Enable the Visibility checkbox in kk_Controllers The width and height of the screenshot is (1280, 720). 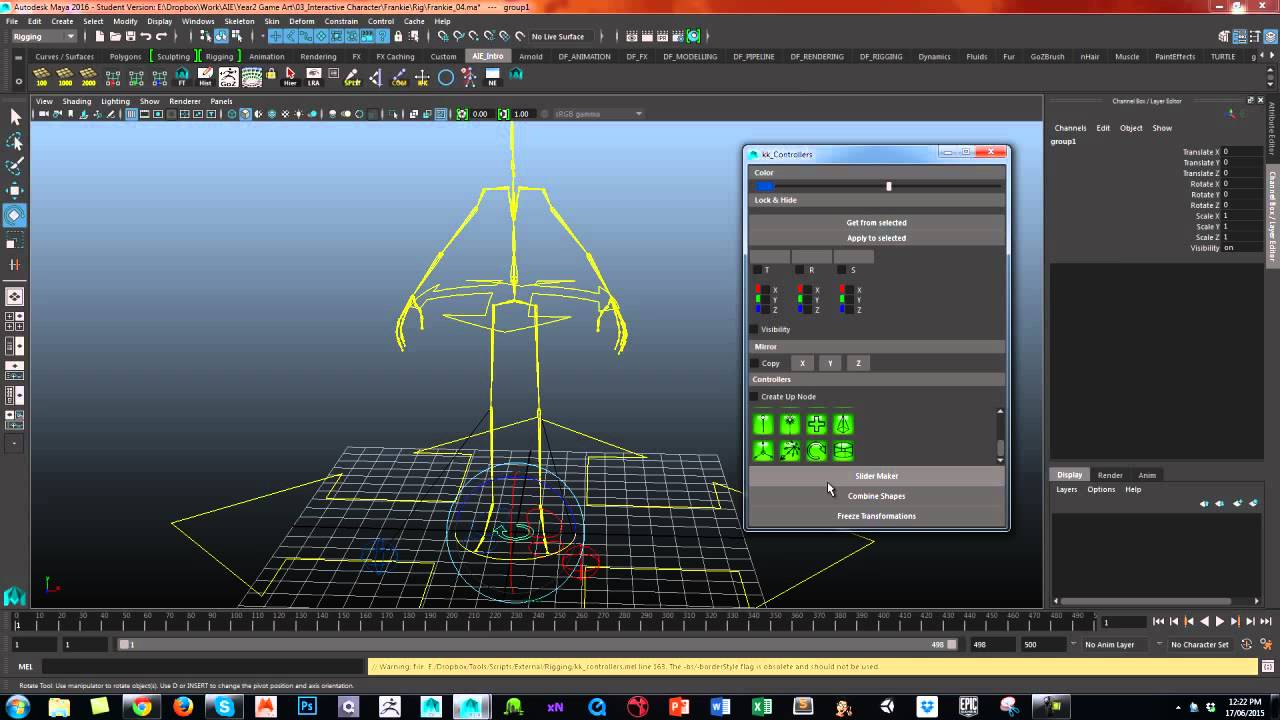[x=754, y=329]
